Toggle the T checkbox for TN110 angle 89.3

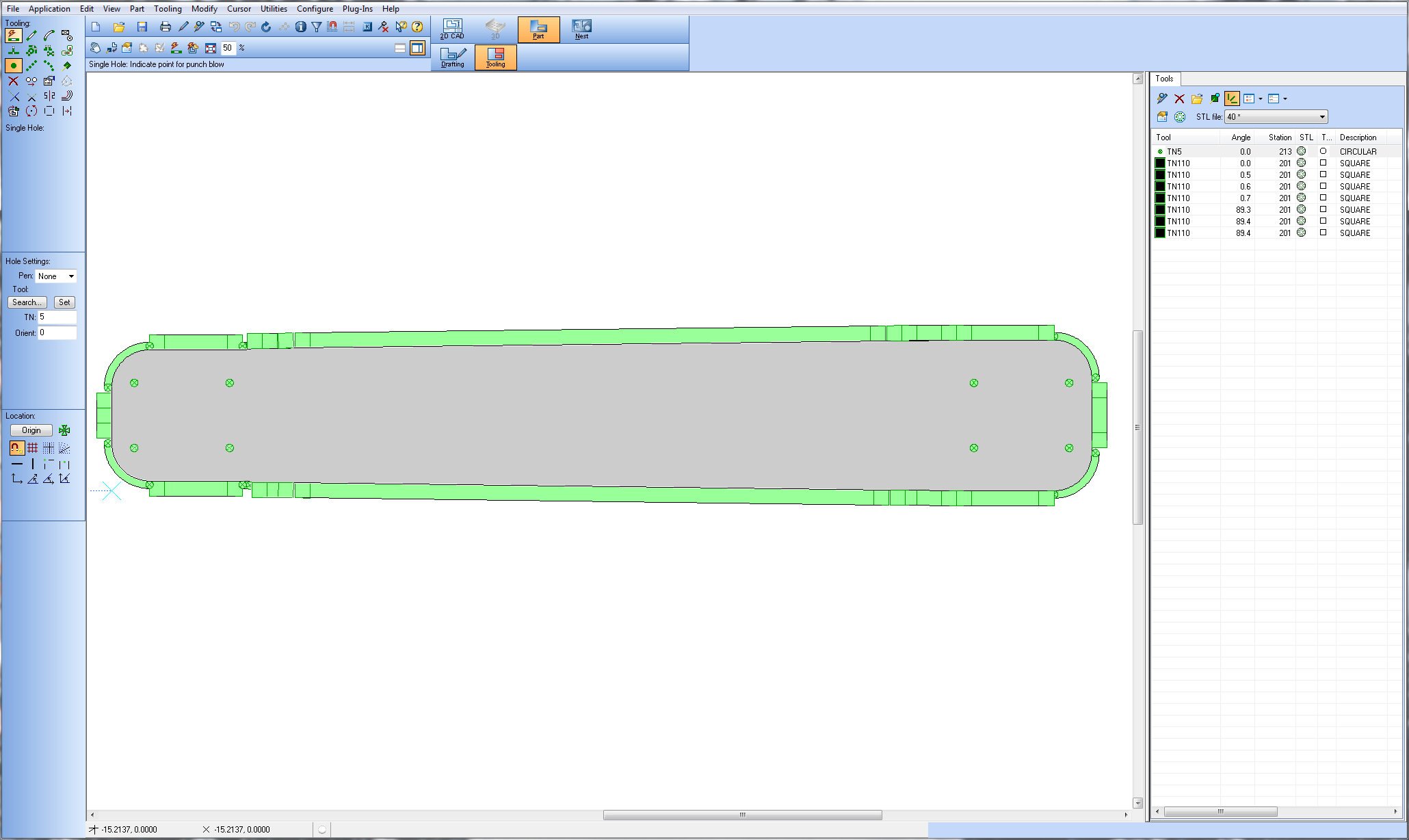click(x=1323, y=209)
